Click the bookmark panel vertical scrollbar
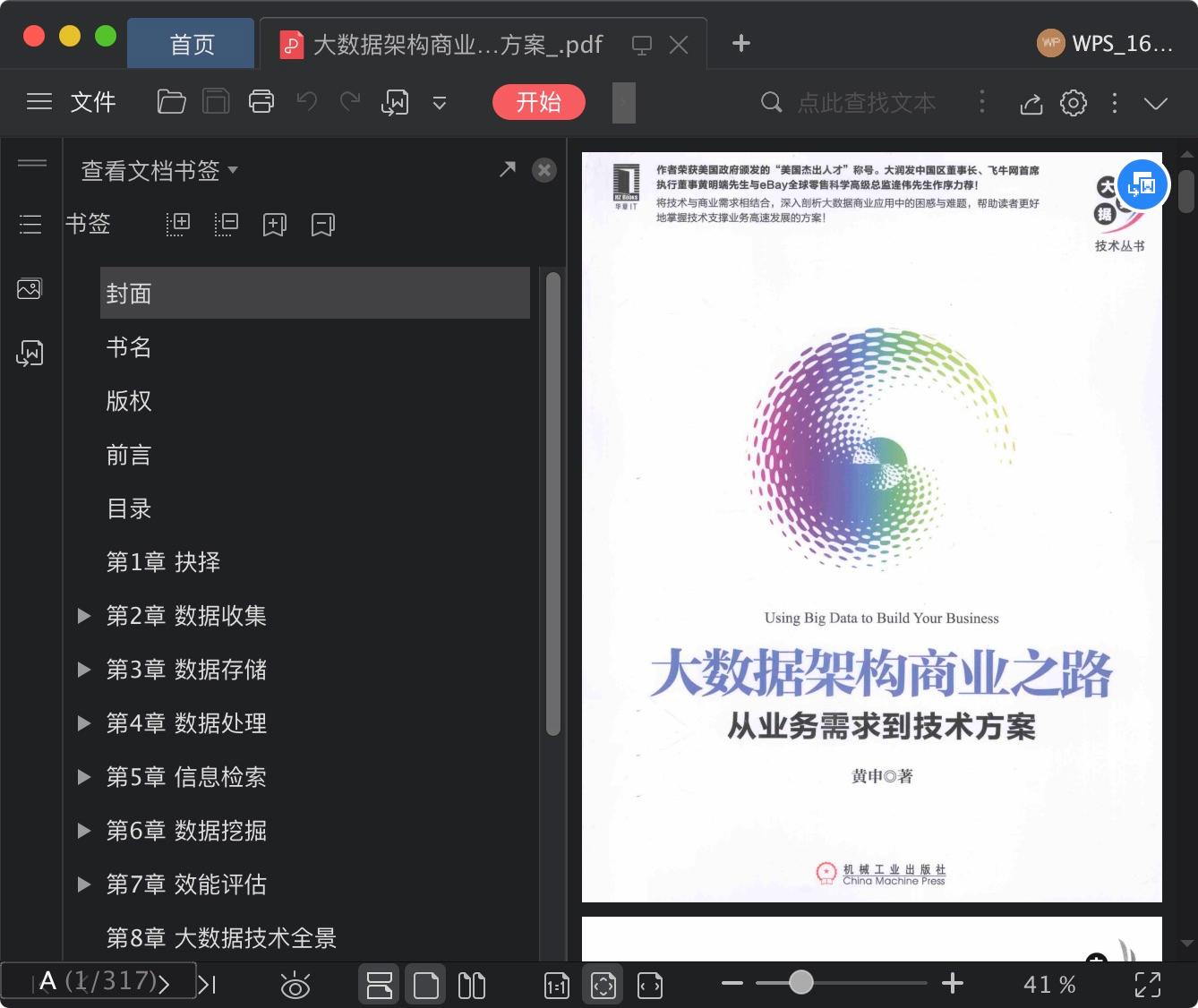 553,504
